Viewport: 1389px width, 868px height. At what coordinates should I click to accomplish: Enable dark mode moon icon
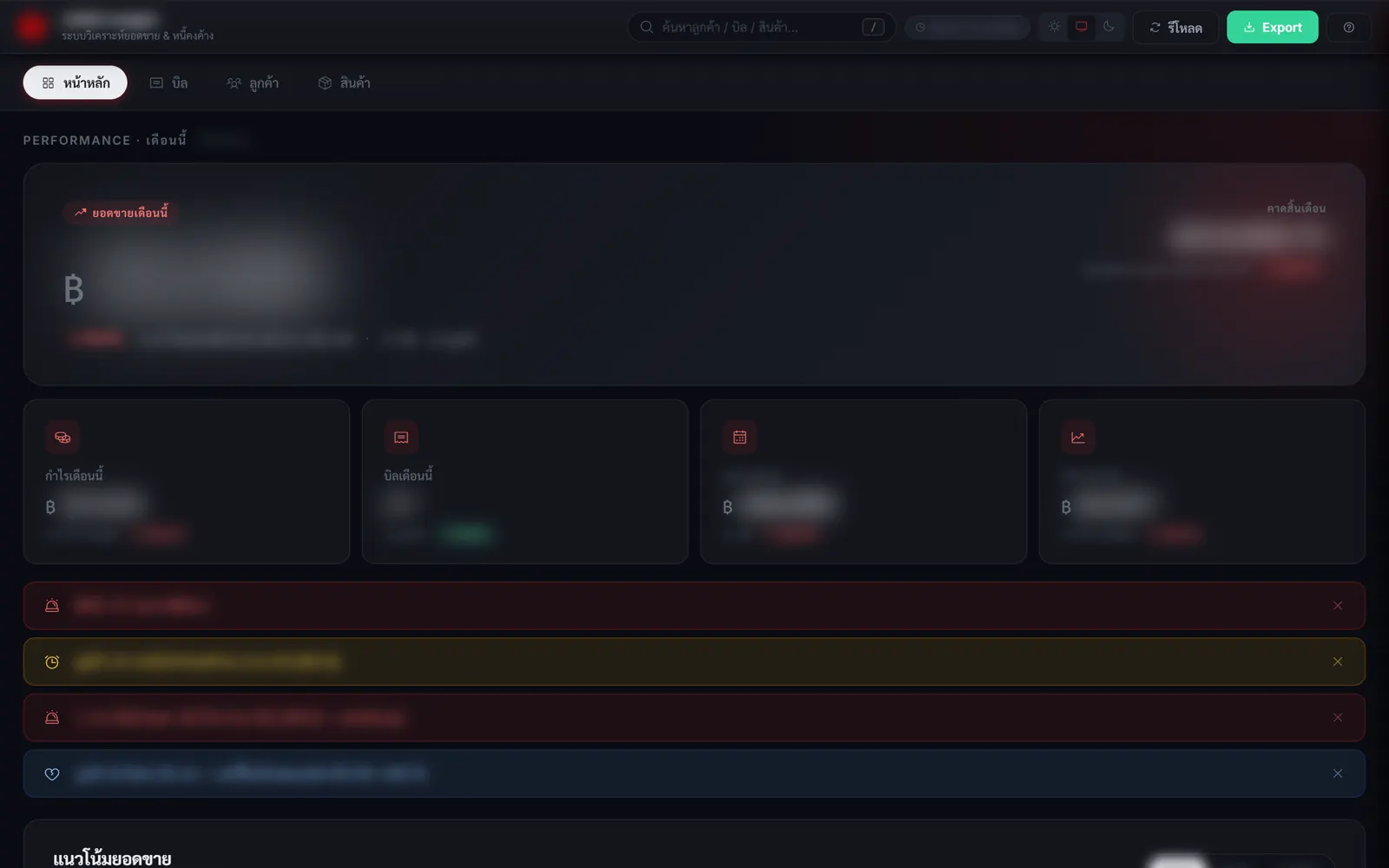pyautogui.click(x=1109, y=27)
